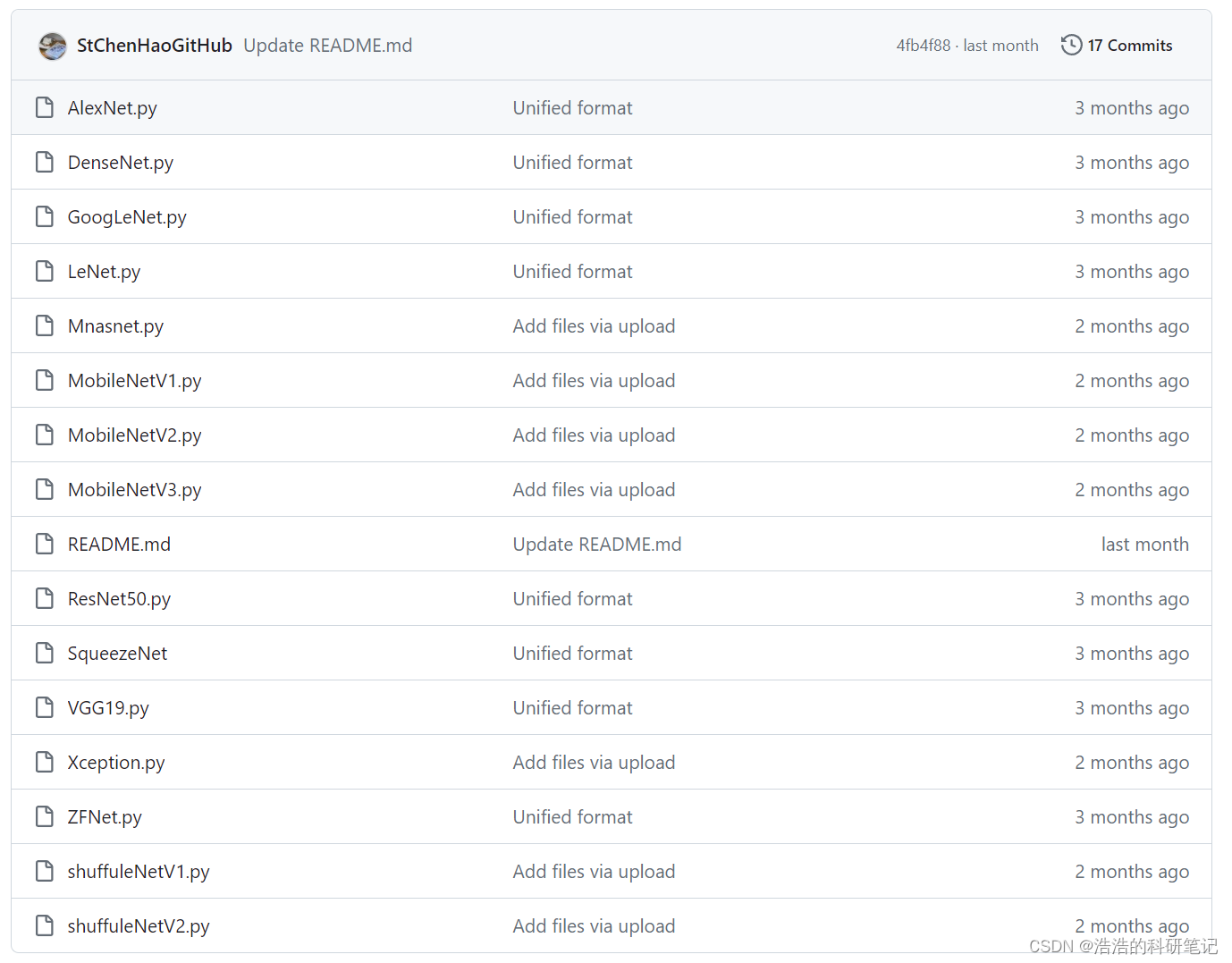
Task: Click the file icon beside AlexNet.py
Action: [x=45, y=107]
